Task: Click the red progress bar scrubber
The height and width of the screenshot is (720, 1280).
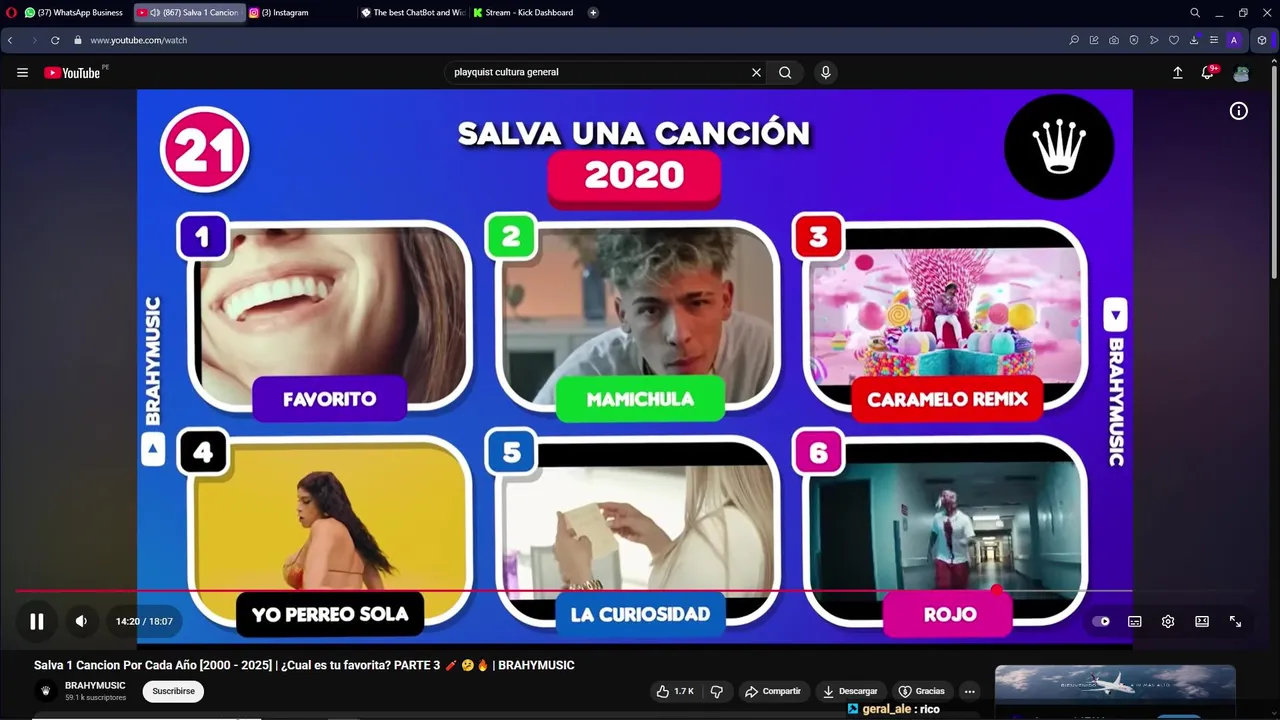Action: pos(996,590)
